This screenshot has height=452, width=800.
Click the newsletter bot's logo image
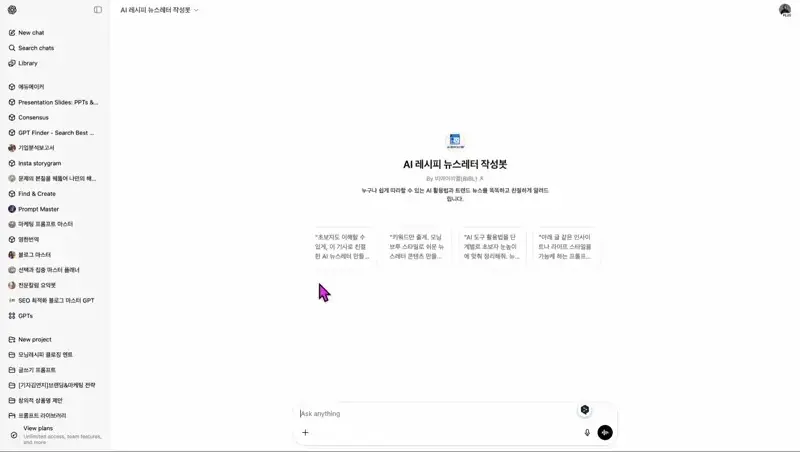455,140
